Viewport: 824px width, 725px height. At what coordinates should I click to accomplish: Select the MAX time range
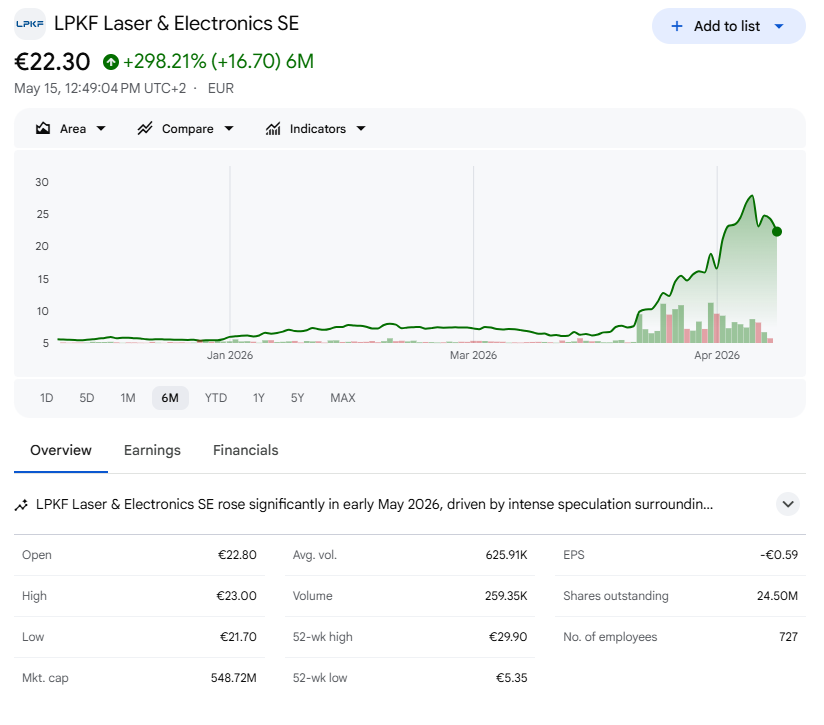click(343, 398)
